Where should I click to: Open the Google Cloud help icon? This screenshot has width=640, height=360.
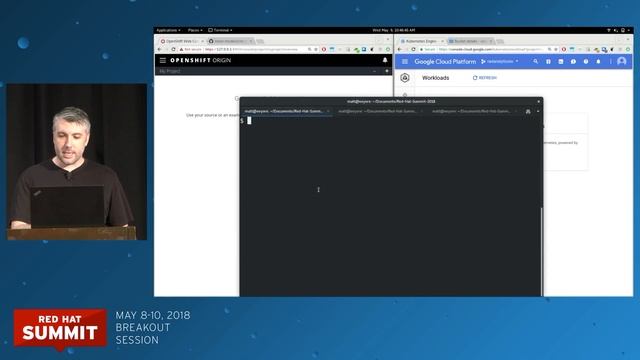pos(586,62)
